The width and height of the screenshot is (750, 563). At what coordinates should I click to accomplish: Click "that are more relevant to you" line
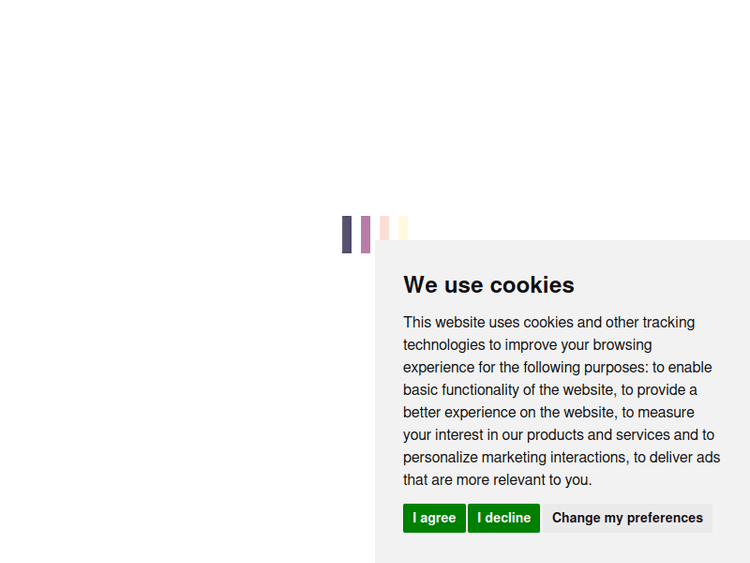point(497,480)
